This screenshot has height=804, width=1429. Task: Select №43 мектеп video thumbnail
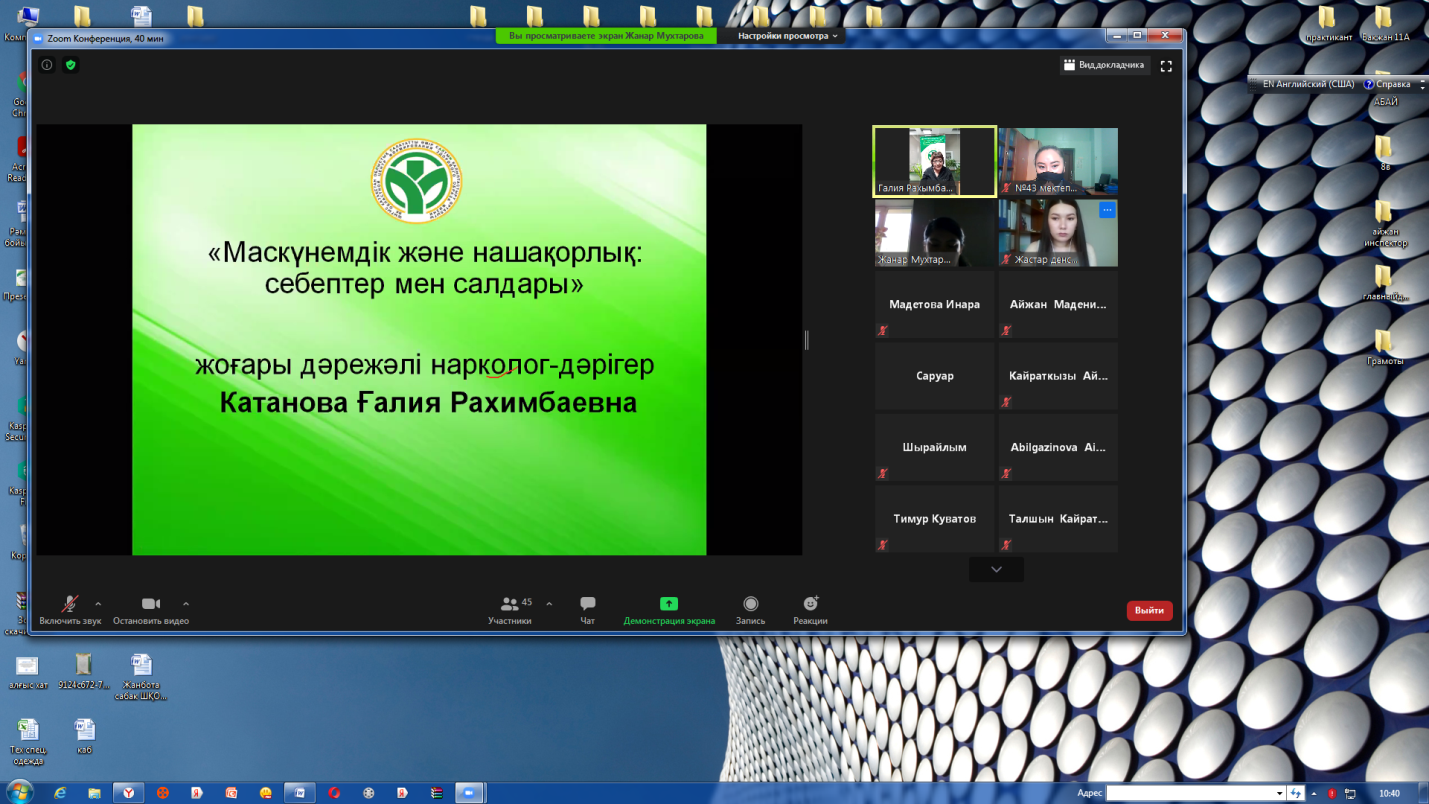tap(1058, 160)
